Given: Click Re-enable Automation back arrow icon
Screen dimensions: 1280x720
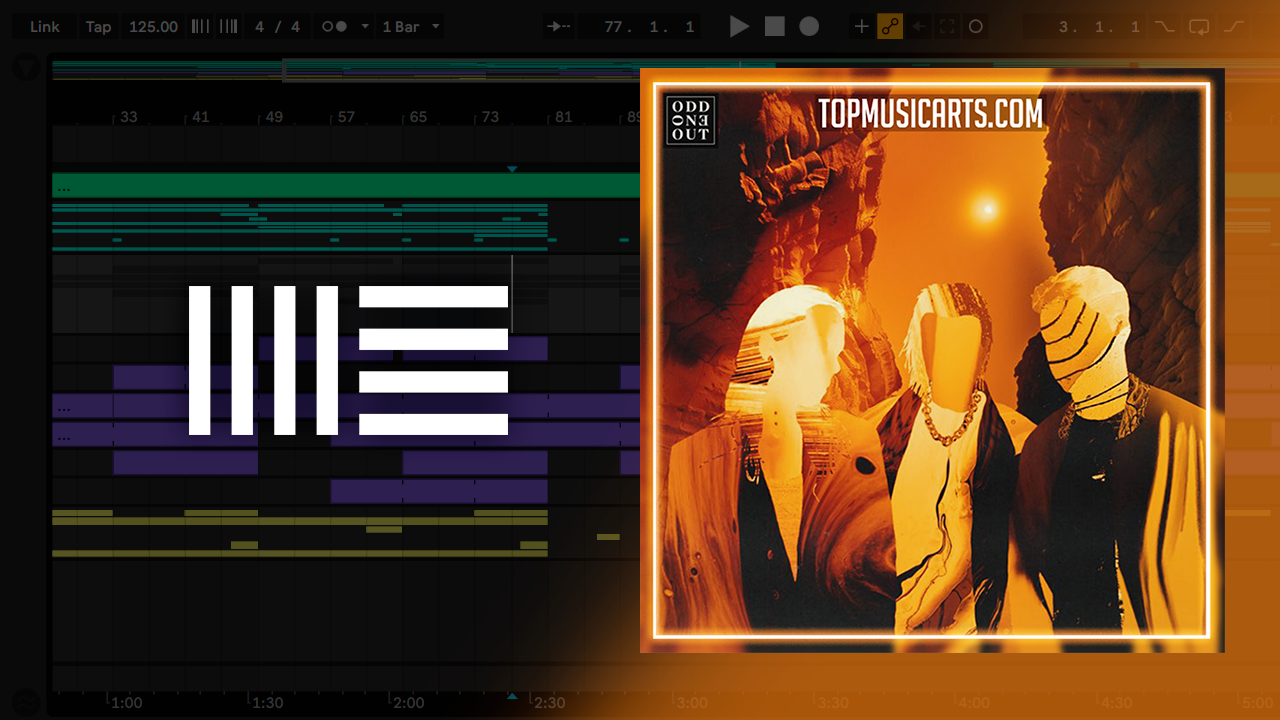Looking at the screenshot, I should pos(919,27).
